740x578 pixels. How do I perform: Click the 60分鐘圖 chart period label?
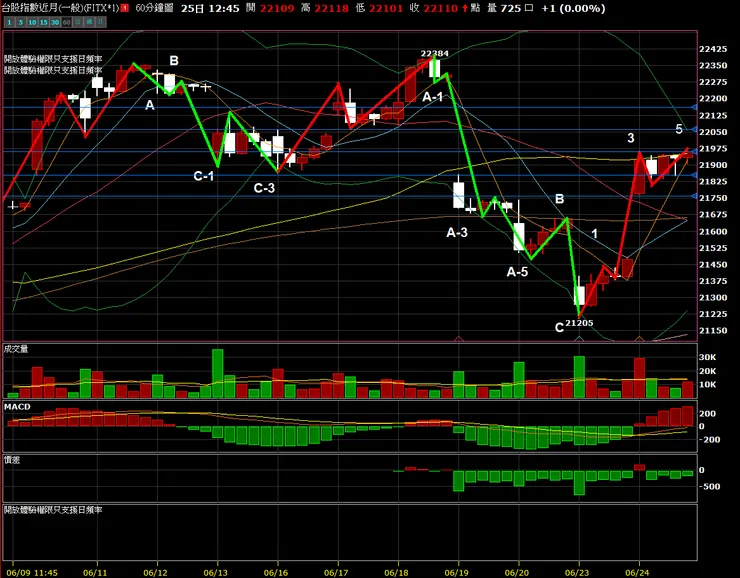[154, 8]
